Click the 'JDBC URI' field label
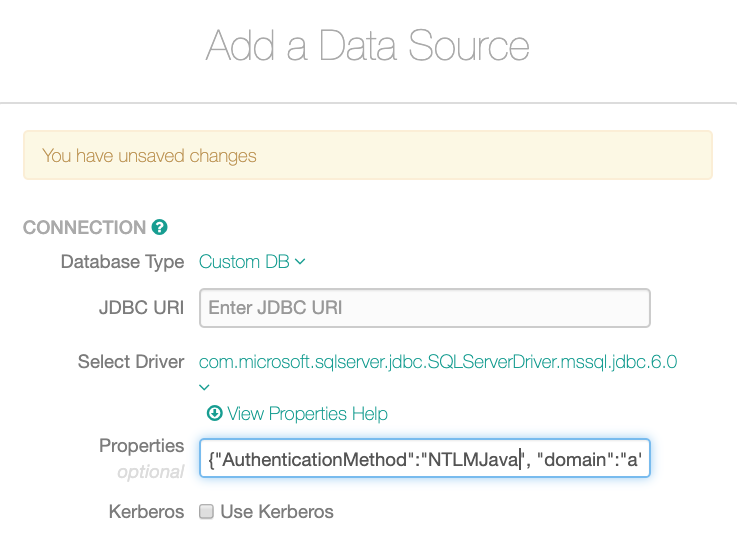This screenshot has height=540, width=737. click(141, 308)
